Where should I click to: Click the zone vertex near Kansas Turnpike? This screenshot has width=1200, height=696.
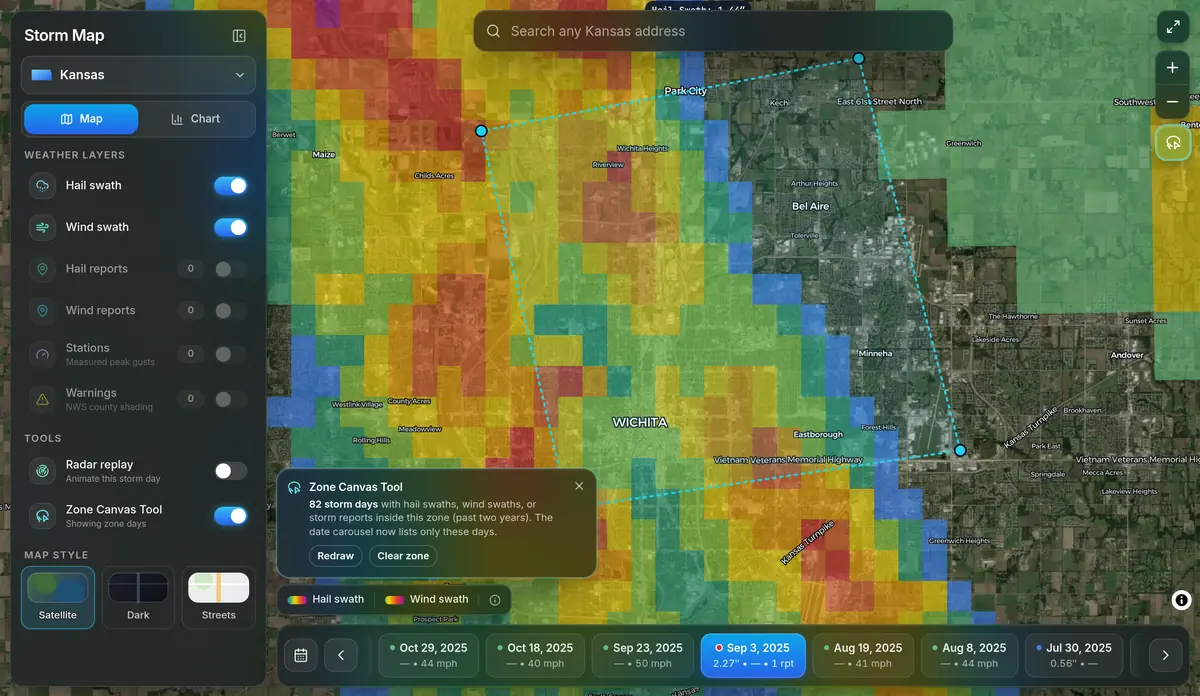click(x=960, y=451)
